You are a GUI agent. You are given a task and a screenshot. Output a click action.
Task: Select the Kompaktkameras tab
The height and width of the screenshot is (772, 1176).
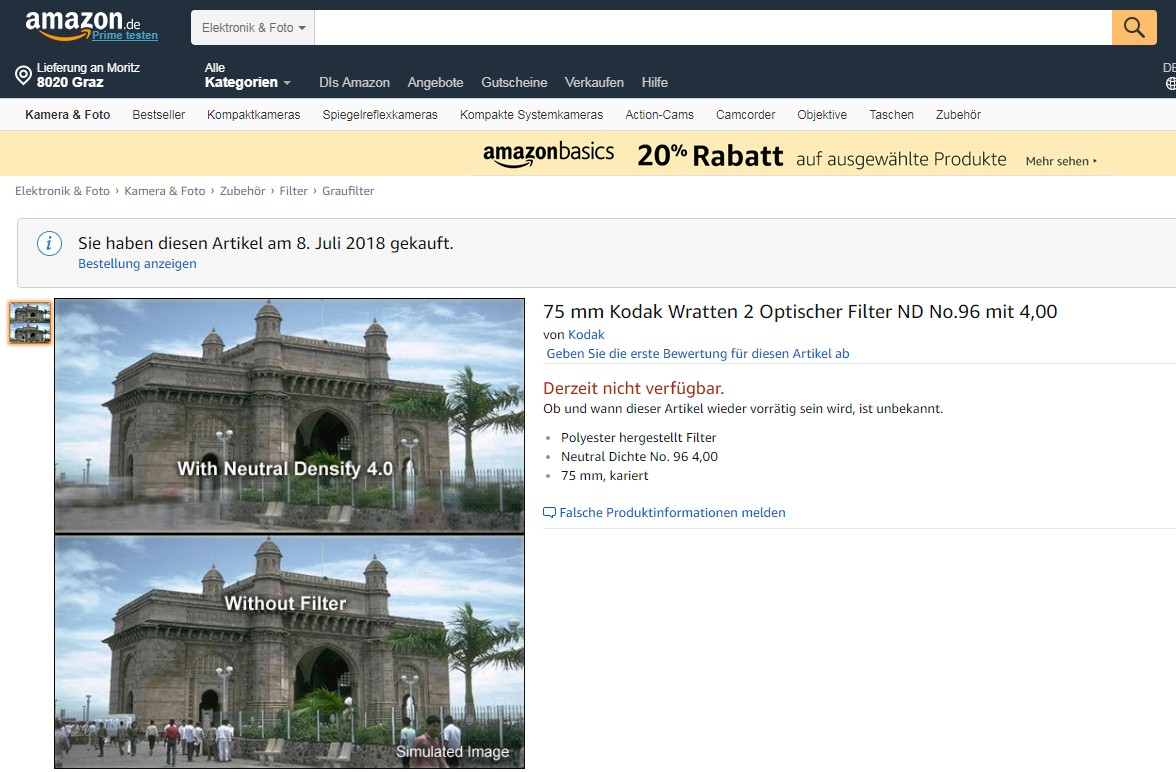254,115
